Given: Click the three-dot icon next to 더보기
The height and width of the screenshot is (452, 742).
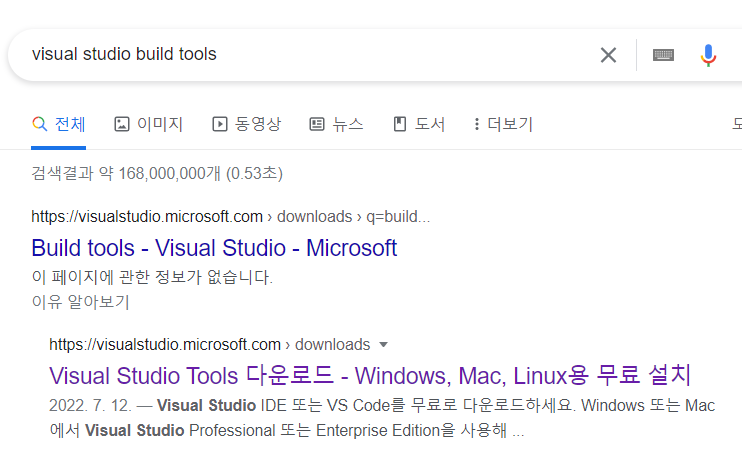Looking at the screenshot, I should pyautogui.click(x=477, y=124).
